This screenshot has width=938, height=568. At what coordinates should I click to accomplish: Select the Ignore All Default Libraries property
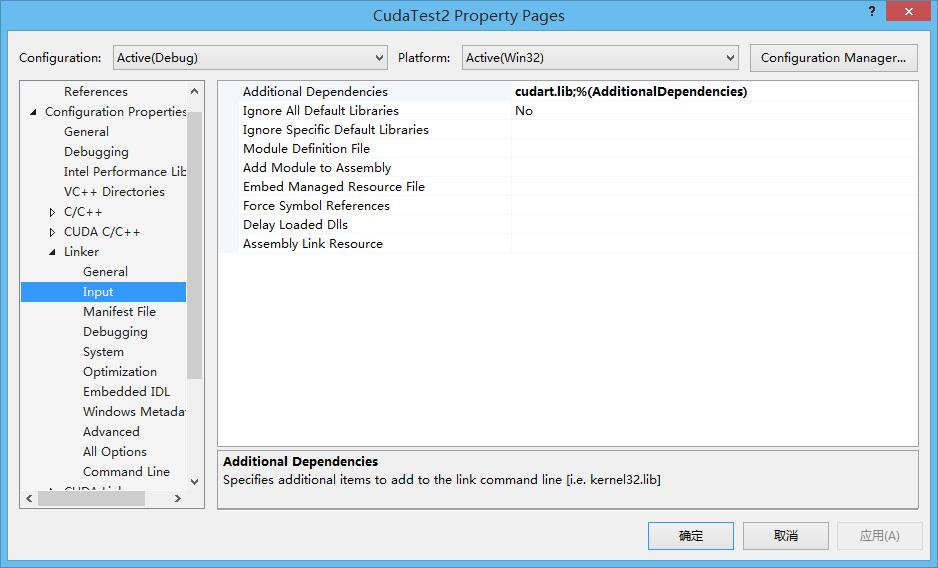321,111
